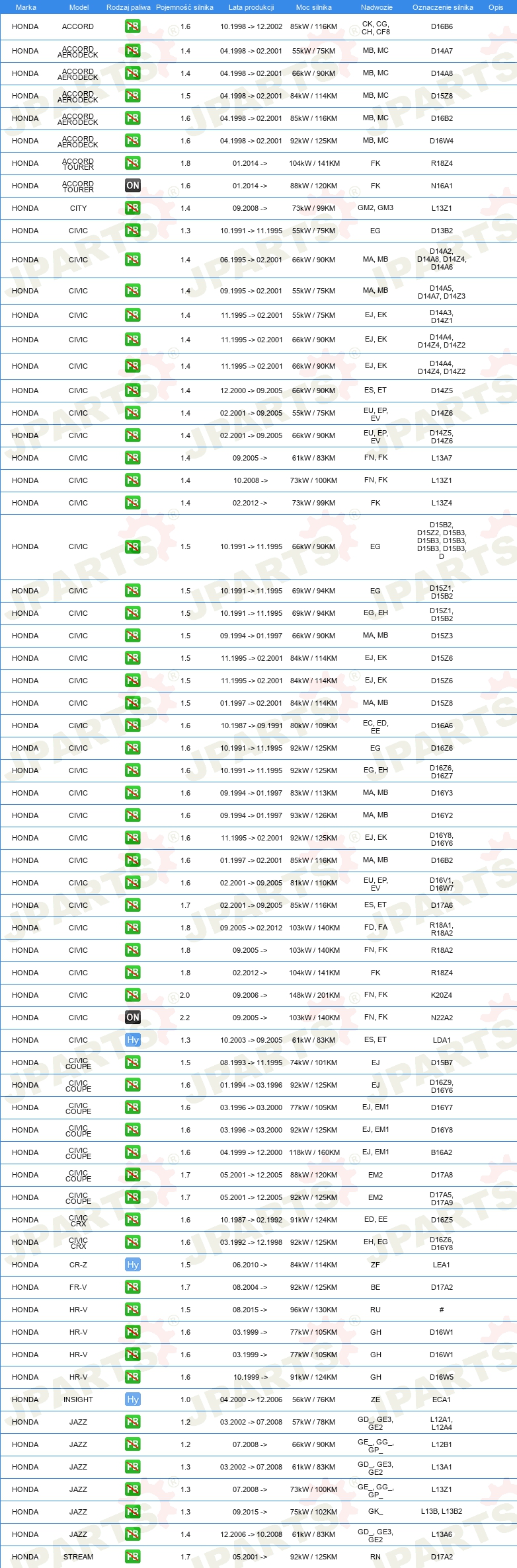This screenshot has height=1568, width=517.
Task: Click the 1.0 engine capacity cell
Action: 185,1400
